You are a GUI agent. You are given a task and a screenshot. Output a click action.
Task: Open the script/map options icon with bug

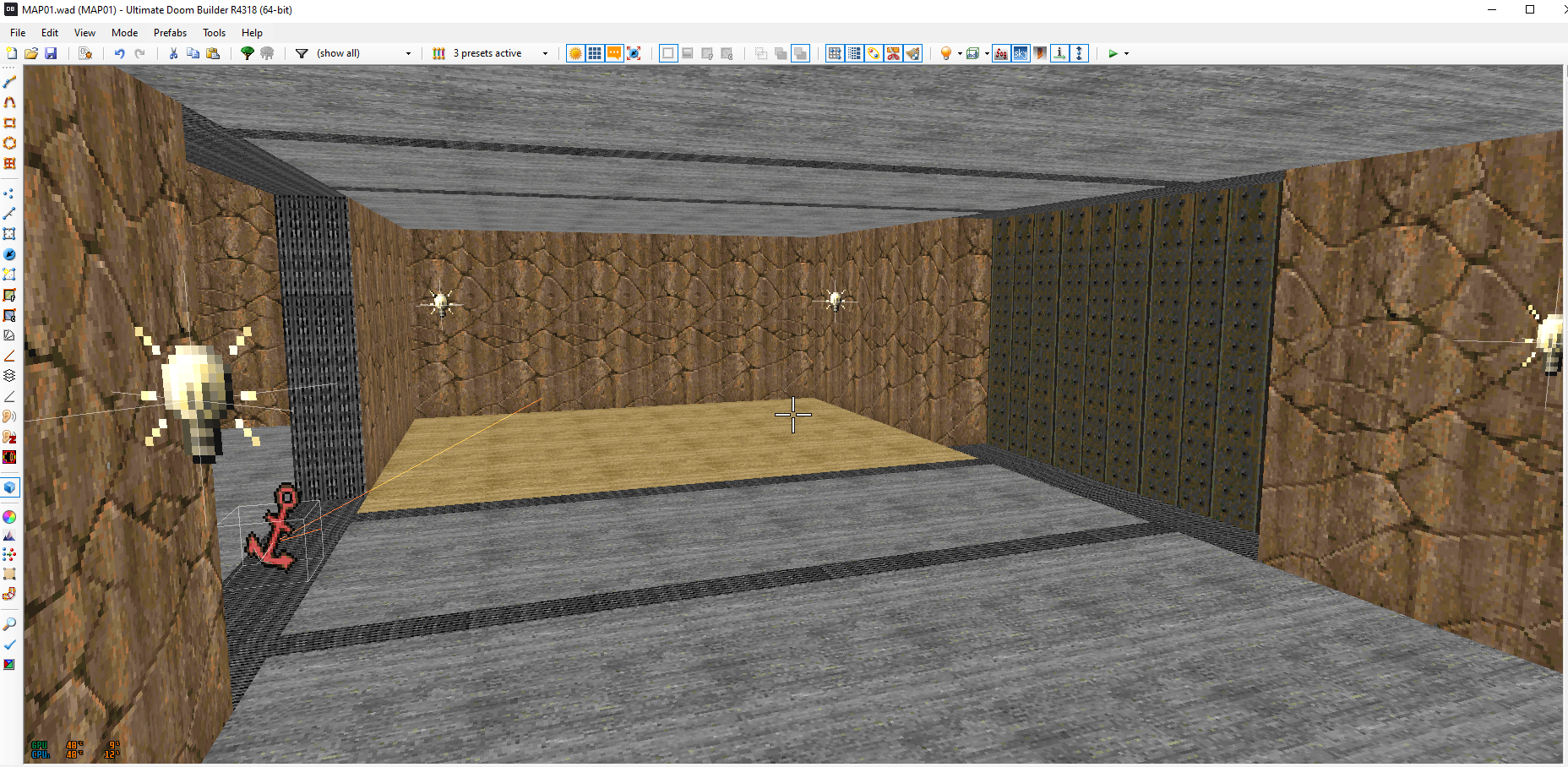[85, 53]
